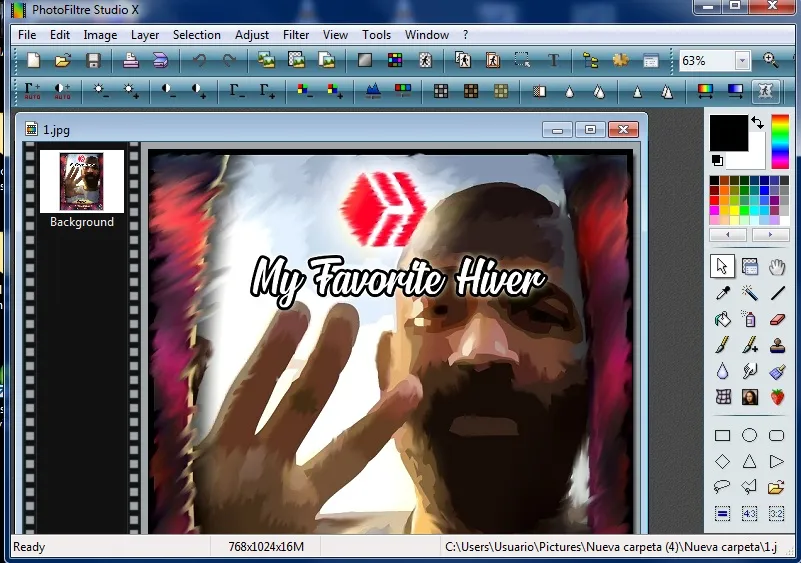801x563 pixels.
Task: Select the Fill paint bucket tool
Action: 722,319
